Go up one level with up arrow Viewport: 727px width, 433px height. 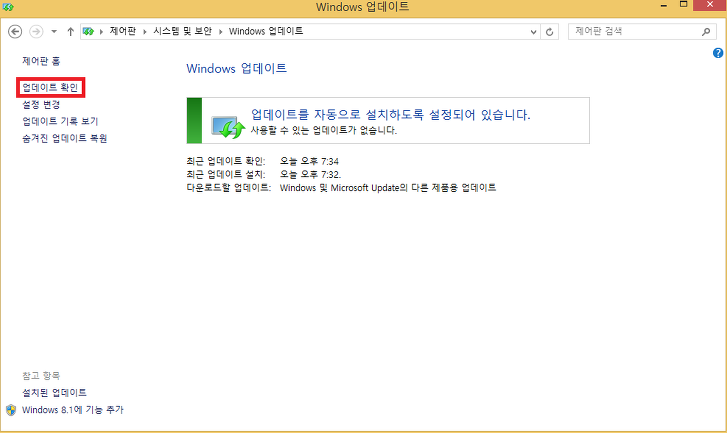(x=70, y=32)
